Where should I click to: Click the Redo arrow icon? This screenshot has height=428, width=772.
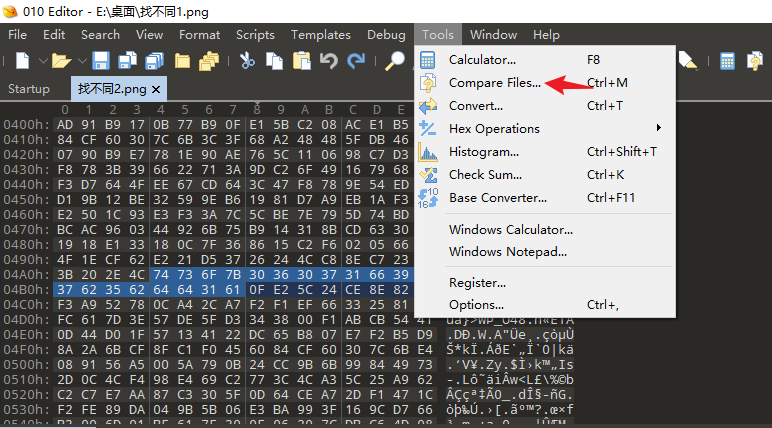[x=356, y=61]
